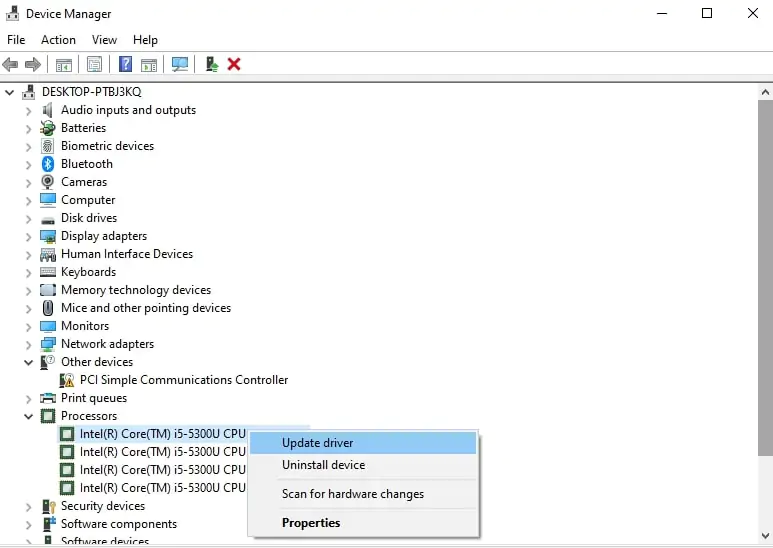The width and height of the screenshot is (773, 548).
Task: Close the Device Manager window
Action: click(753, 13)
